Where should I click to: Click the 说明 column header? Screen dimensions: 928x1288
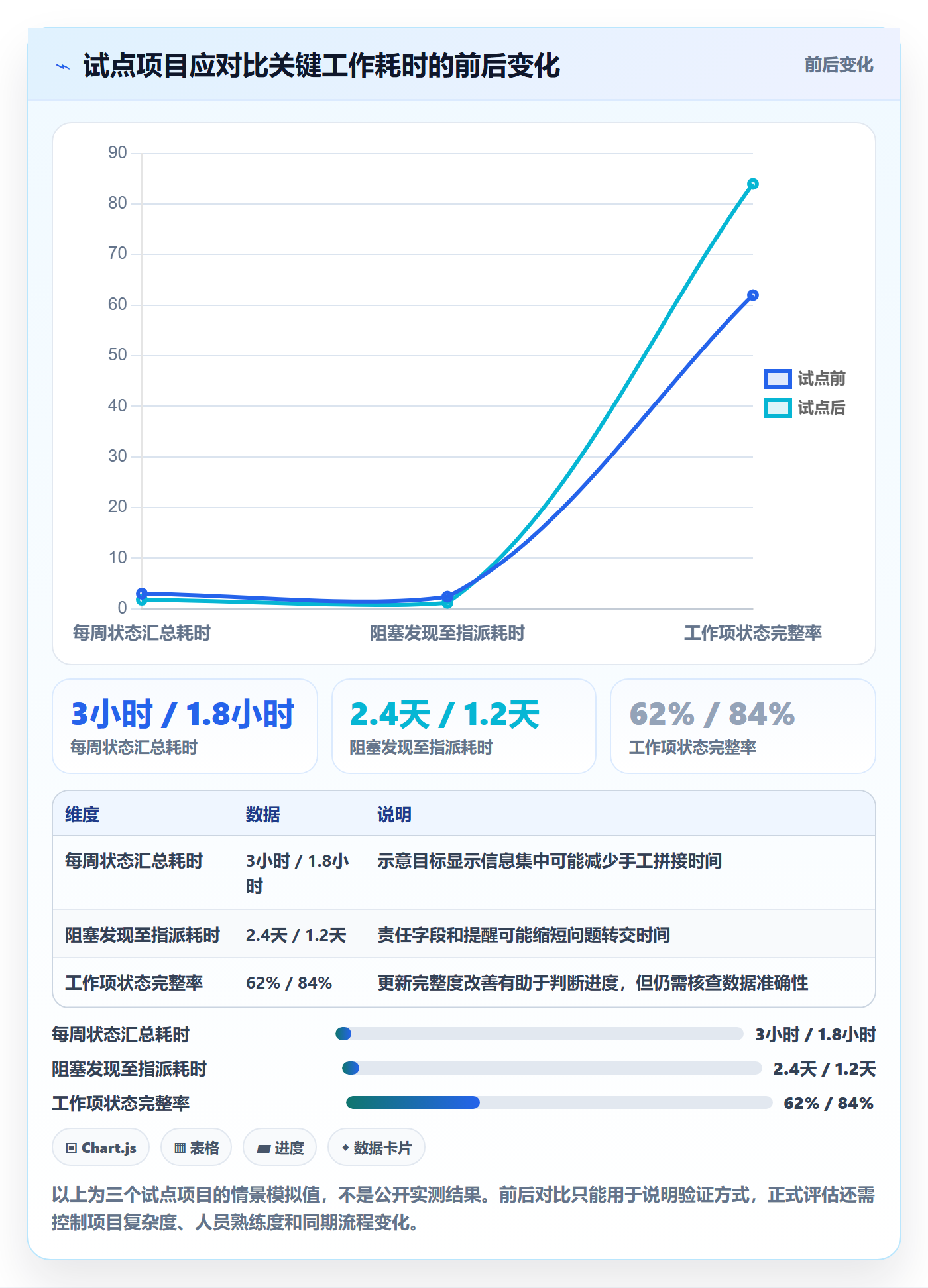[394, 814]
